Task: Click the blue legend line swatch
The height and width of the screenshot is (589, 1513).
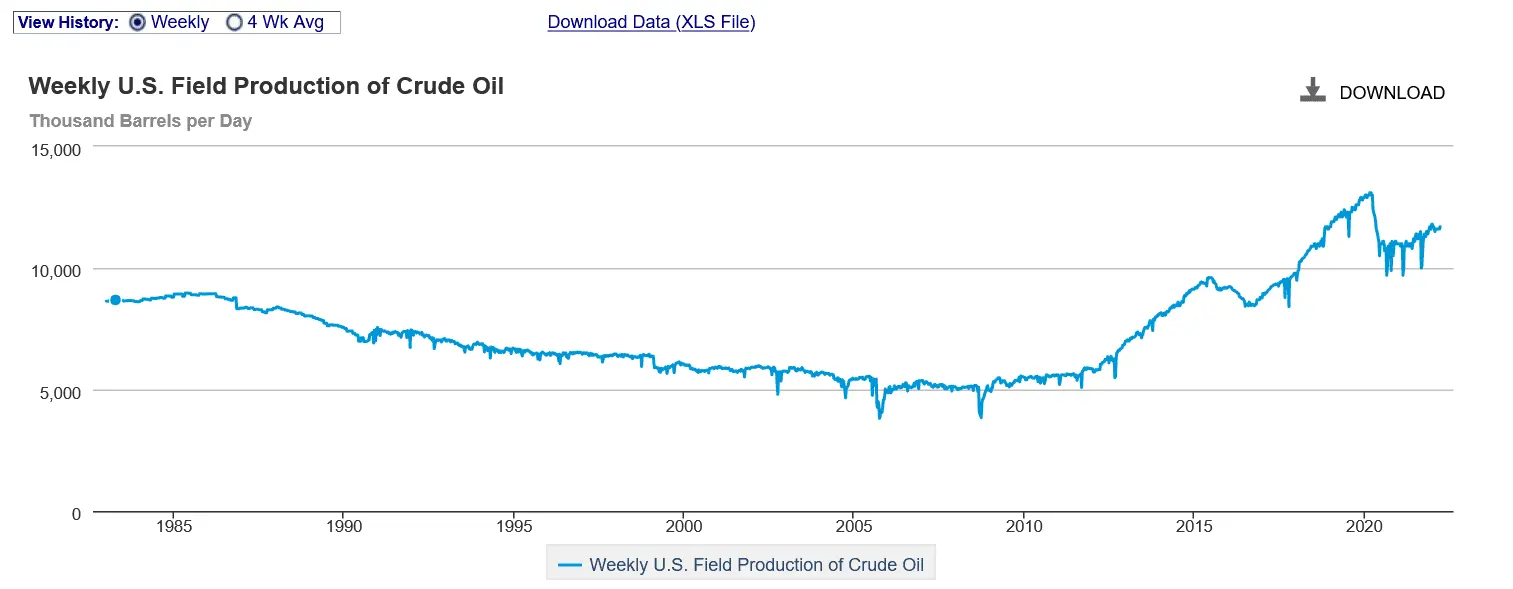Action: tap(570, 565)
